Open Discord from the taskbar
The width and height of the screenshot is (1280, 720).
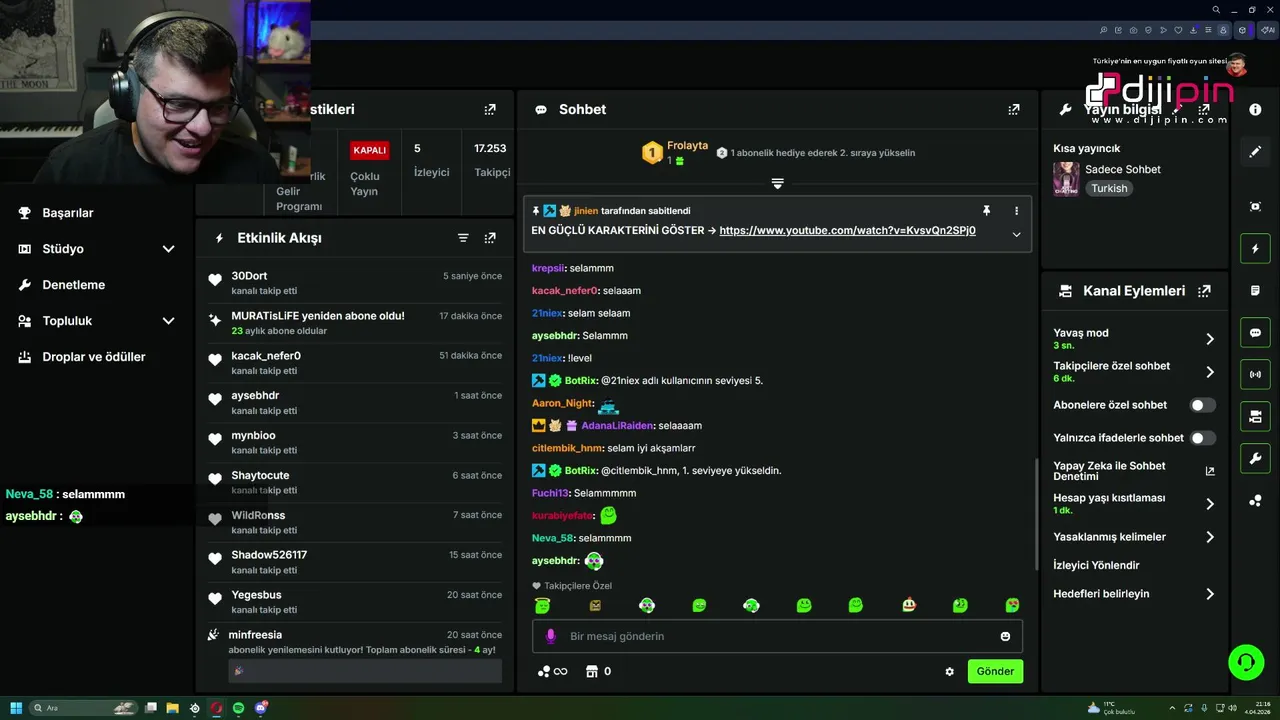[262, 708]
